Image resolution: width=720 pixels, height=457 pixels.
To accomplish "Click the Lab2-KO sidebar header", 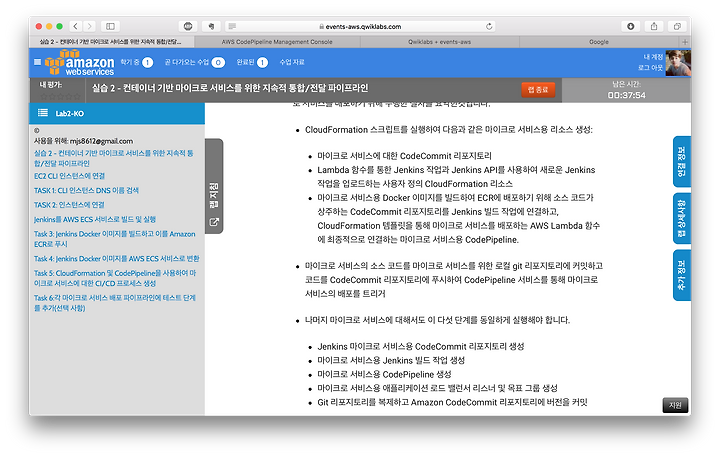I will pyautogui.click(x=117, y=113).
